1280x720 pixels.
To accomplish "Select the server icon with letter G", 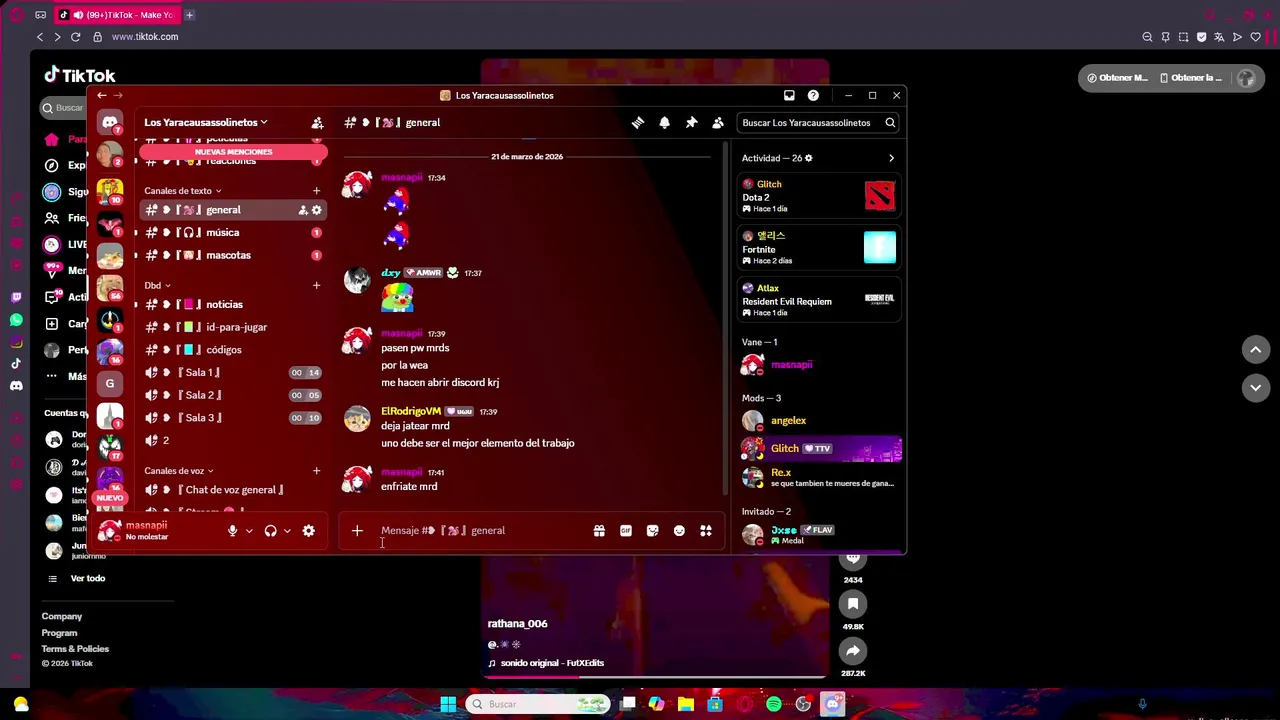I will tap(110, 383).
